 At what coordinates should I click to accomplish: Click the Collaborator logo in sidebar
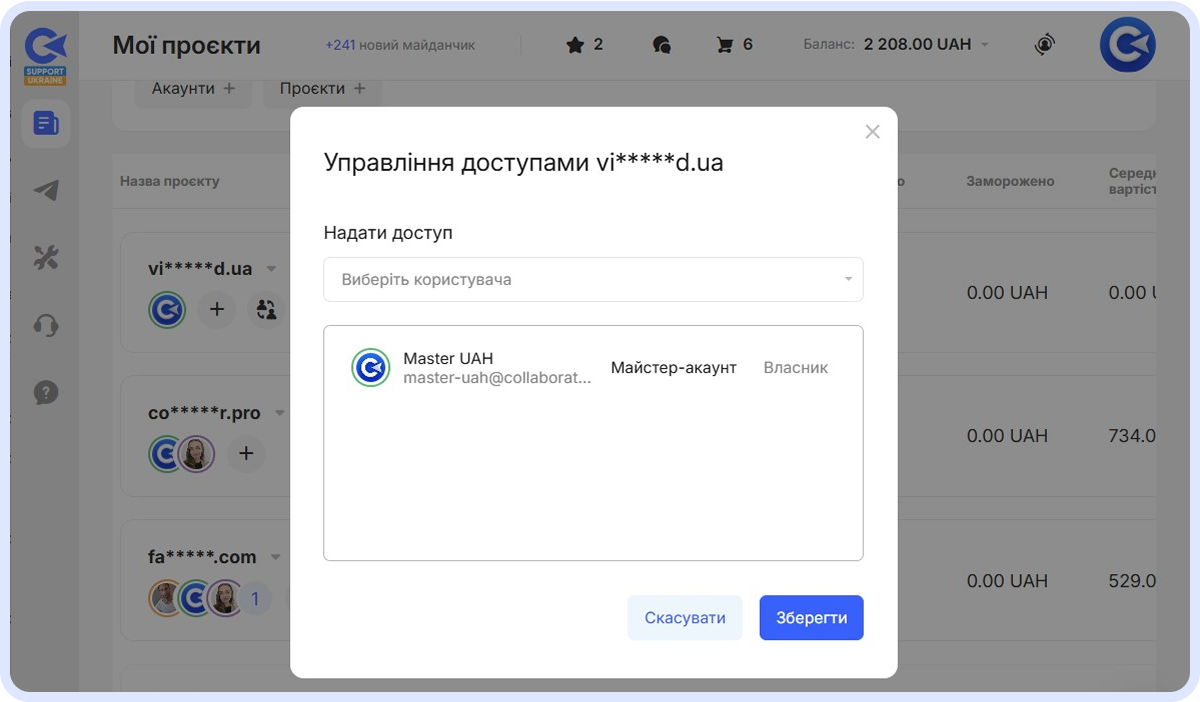(x=45, y=45)
